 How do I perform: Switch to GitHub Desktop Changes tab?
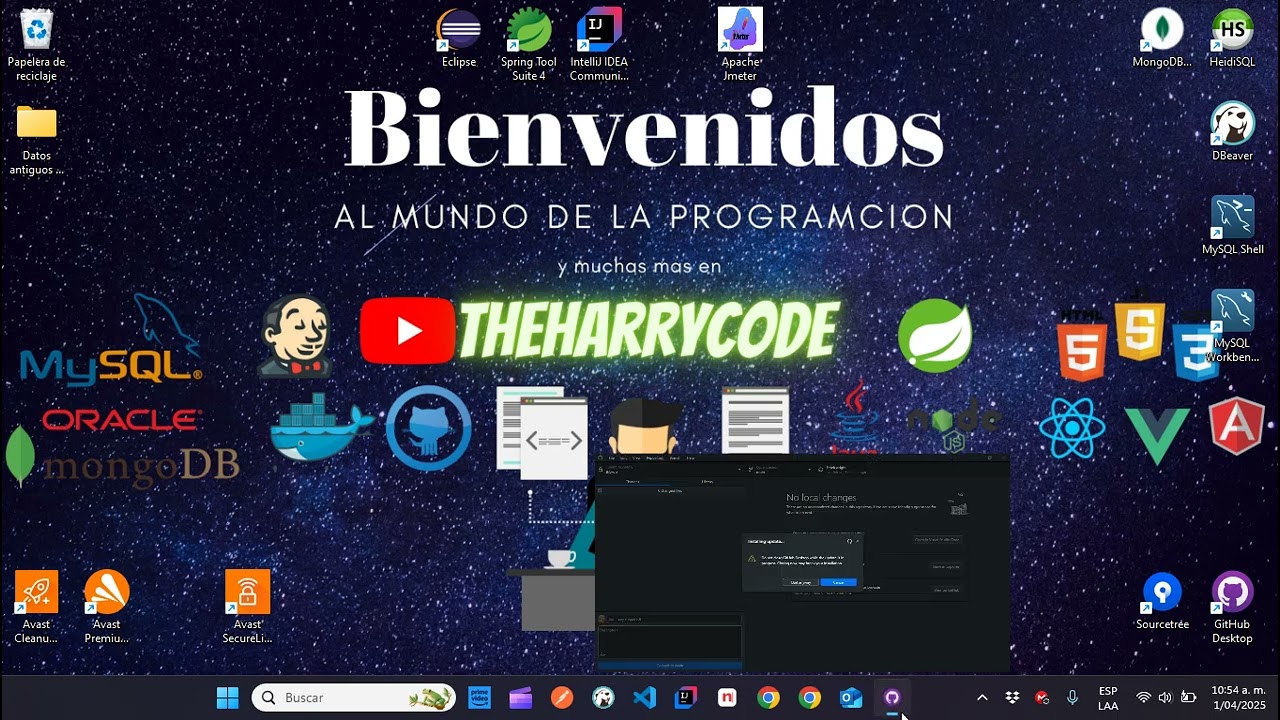(x=633, y=481)
